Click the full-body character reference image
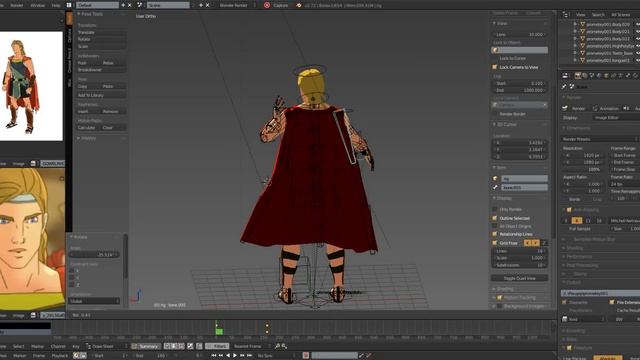The image size is (640, 360). pyautogui.click(x=31, y=86)
